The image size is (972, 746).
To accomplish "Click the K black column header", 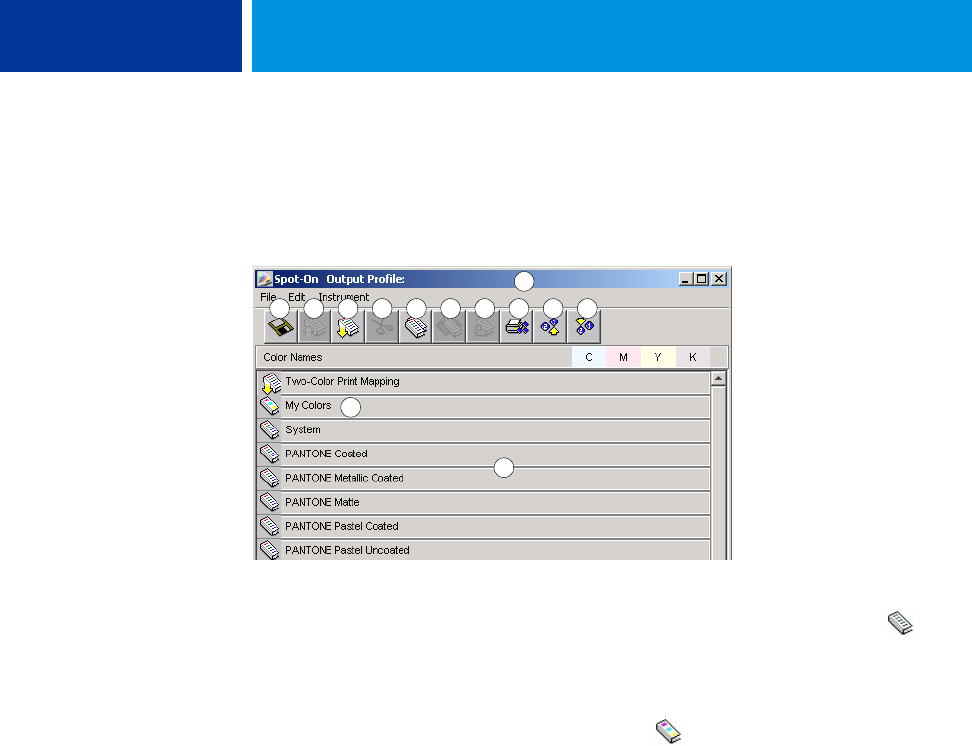I will tap(692, 357).
